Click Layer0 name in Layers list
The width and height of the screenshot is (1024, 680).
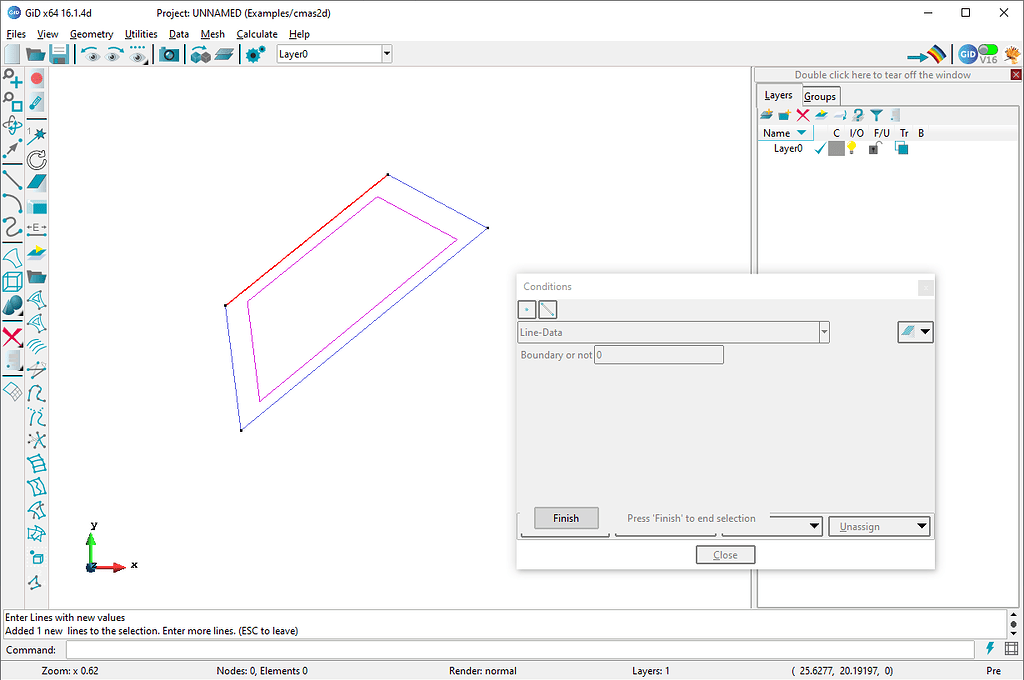788,148
